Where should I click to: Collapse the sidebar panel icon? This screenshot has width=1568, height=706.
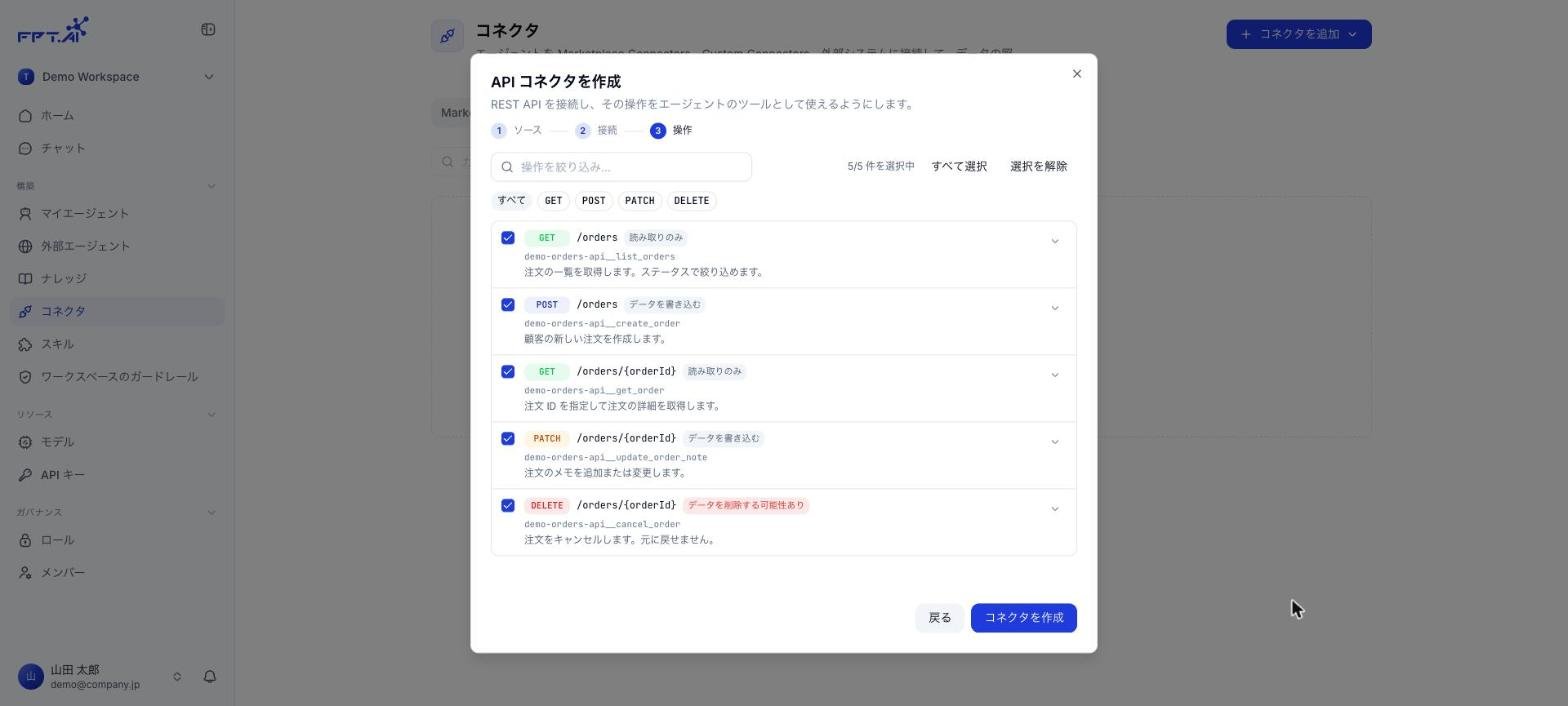click(x=208, y=30)
